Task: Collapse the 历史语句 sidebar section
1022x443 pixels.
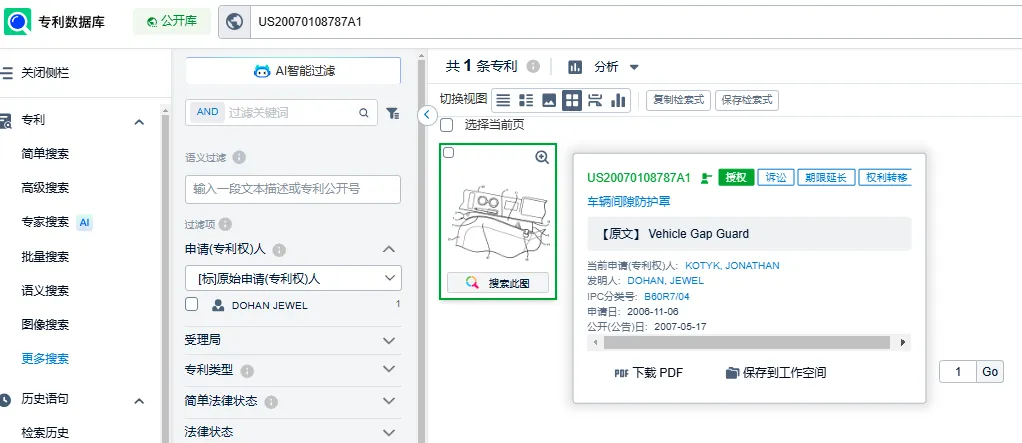Action: click(x=139, y=401)
